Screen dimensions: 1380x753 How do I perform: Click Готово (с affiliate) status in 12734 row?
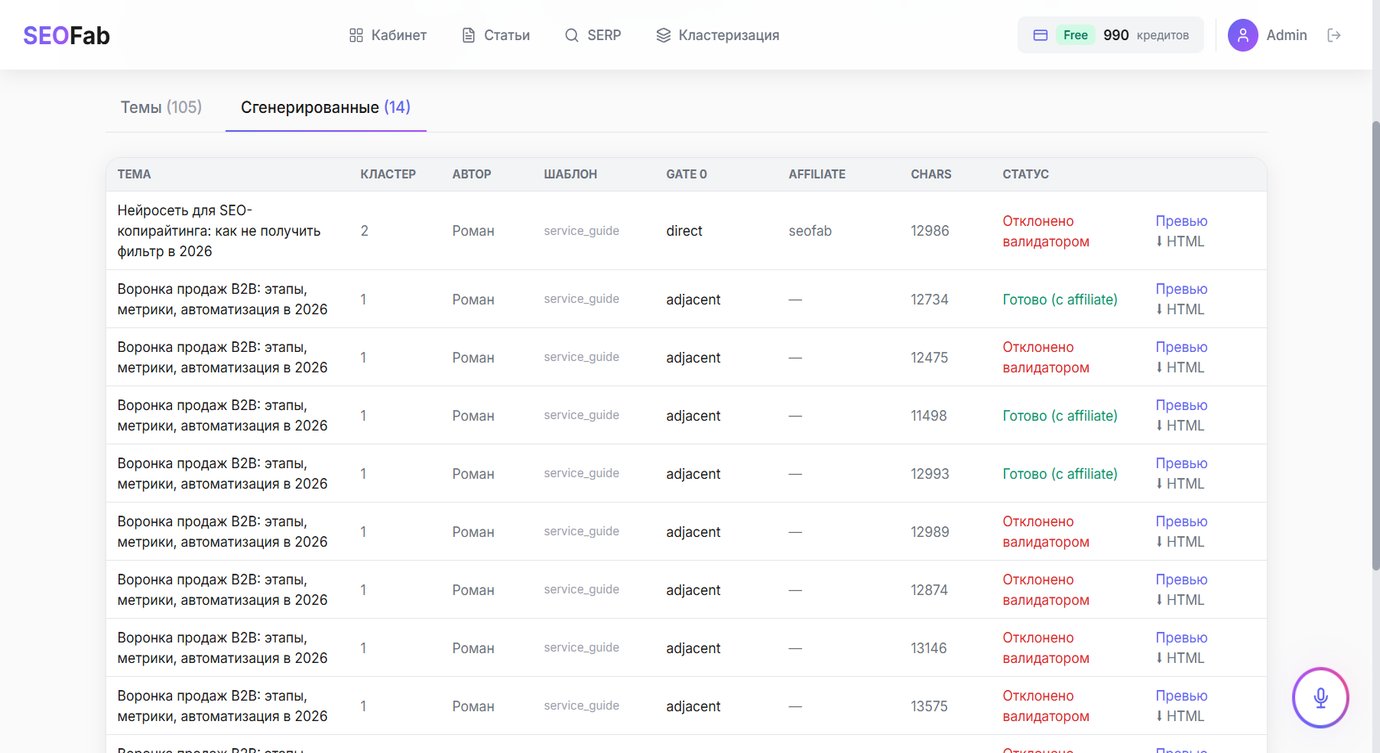pos(1060,299)
